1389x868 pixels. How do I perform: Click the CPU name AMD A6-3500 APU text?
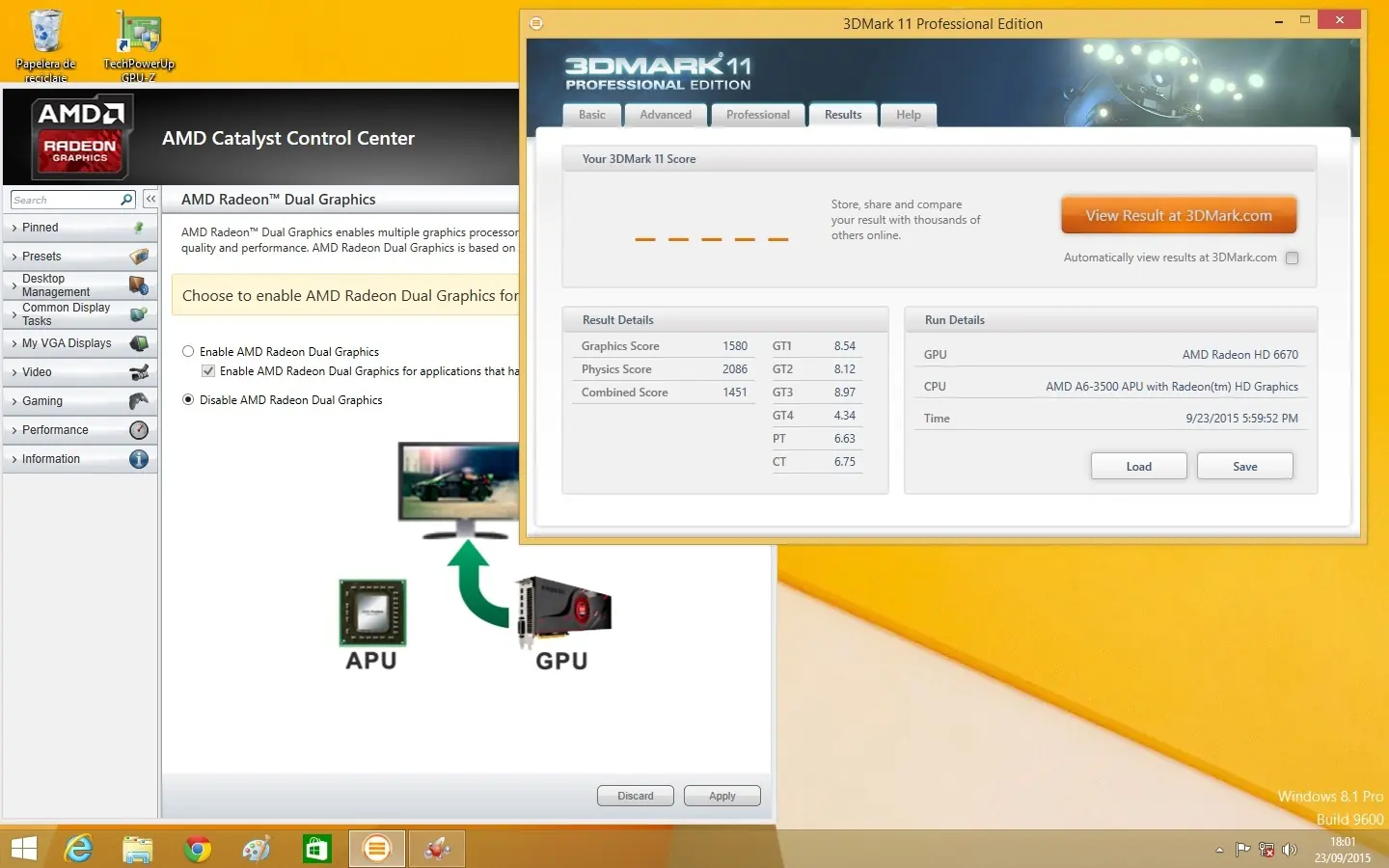pos(1172,387)
